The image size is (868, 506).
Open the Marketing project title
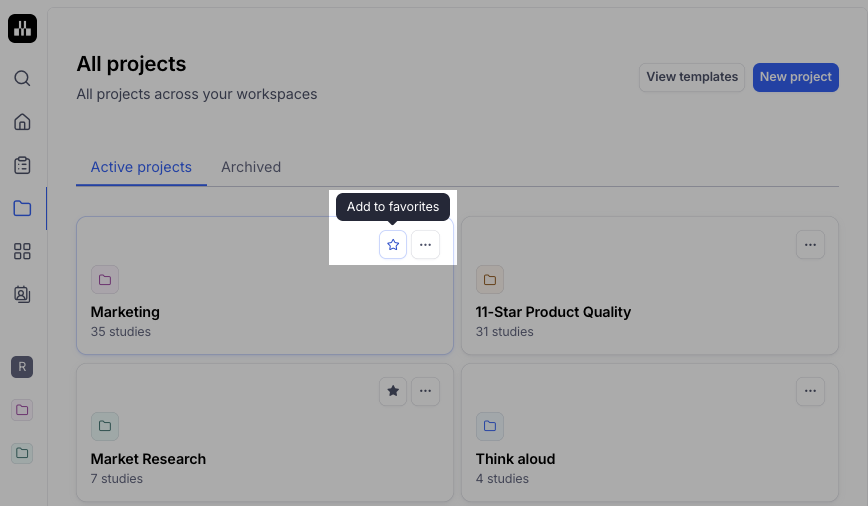point(125,312)
